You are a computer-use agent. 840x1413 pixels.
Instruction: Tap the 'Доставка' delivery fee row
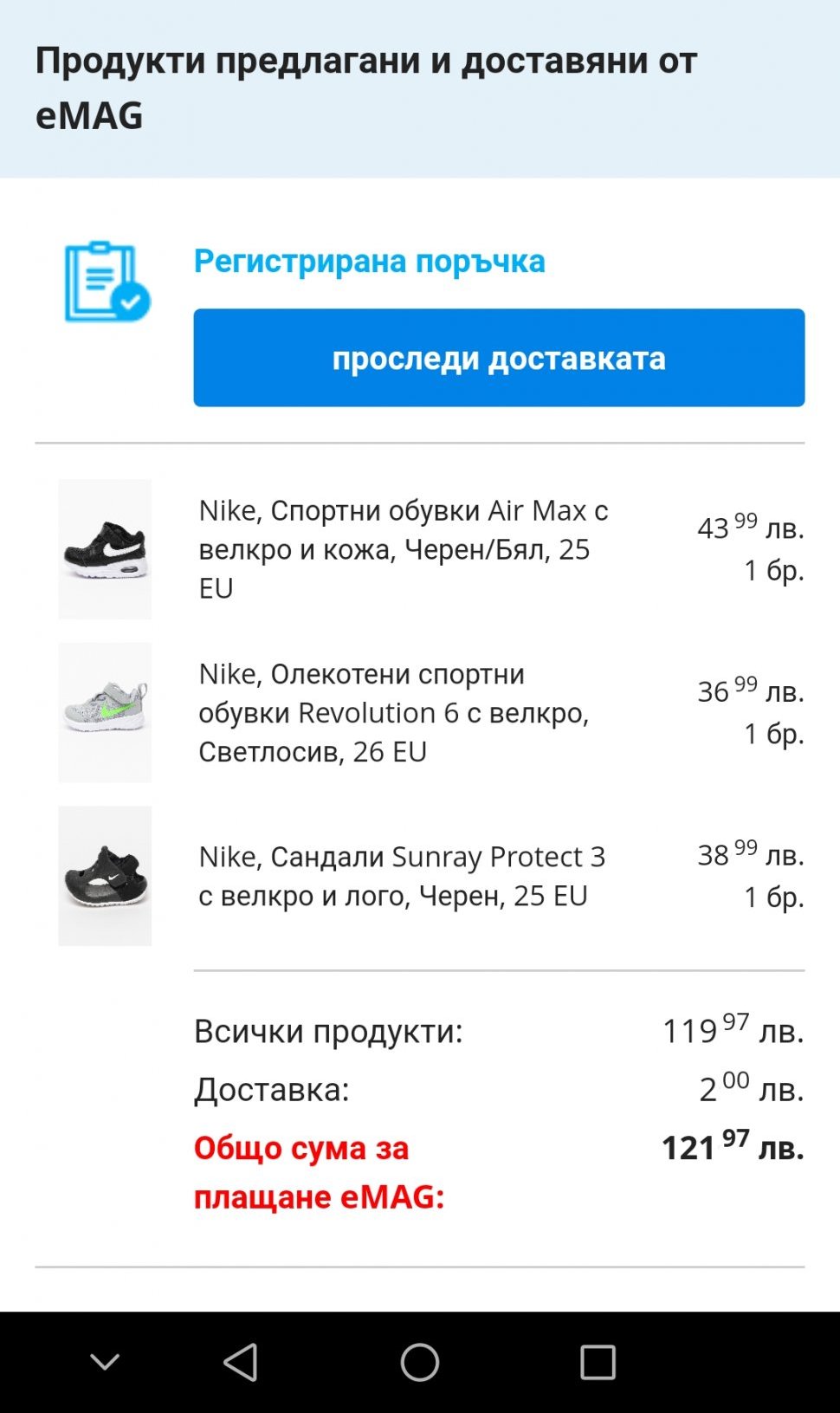click(x=499, y=1089)
